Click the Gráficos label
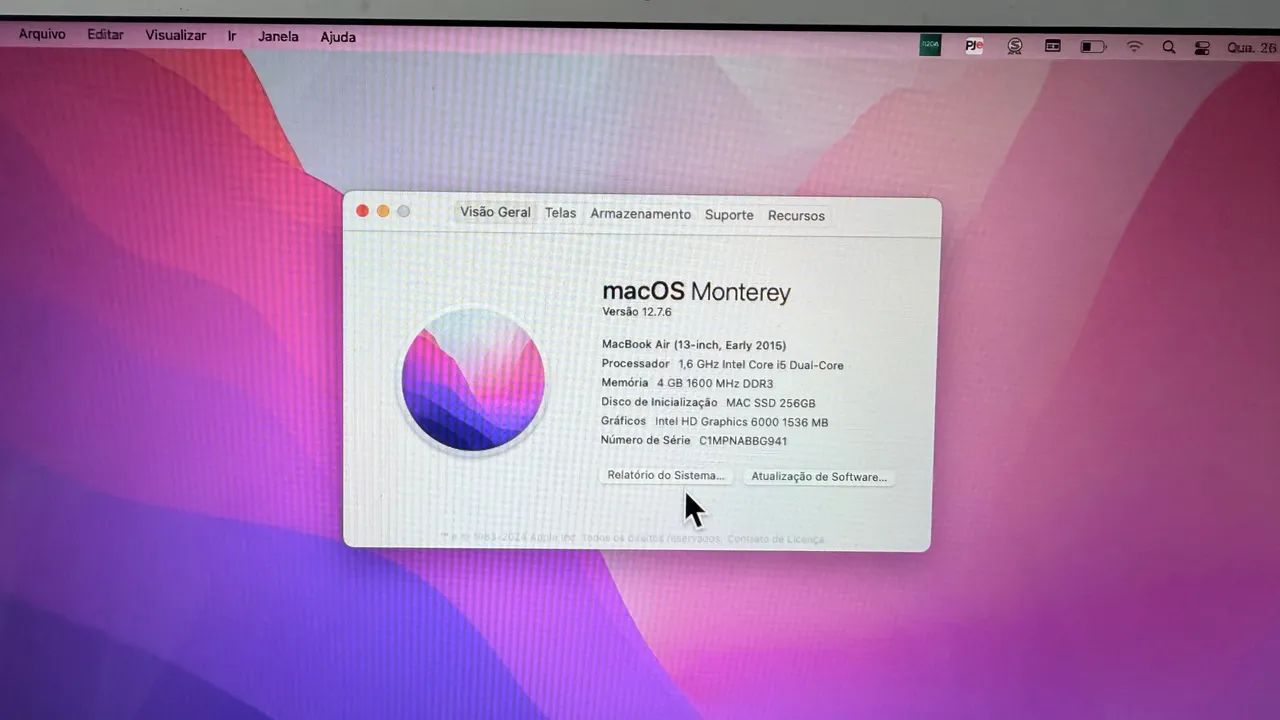 (623, 421)
